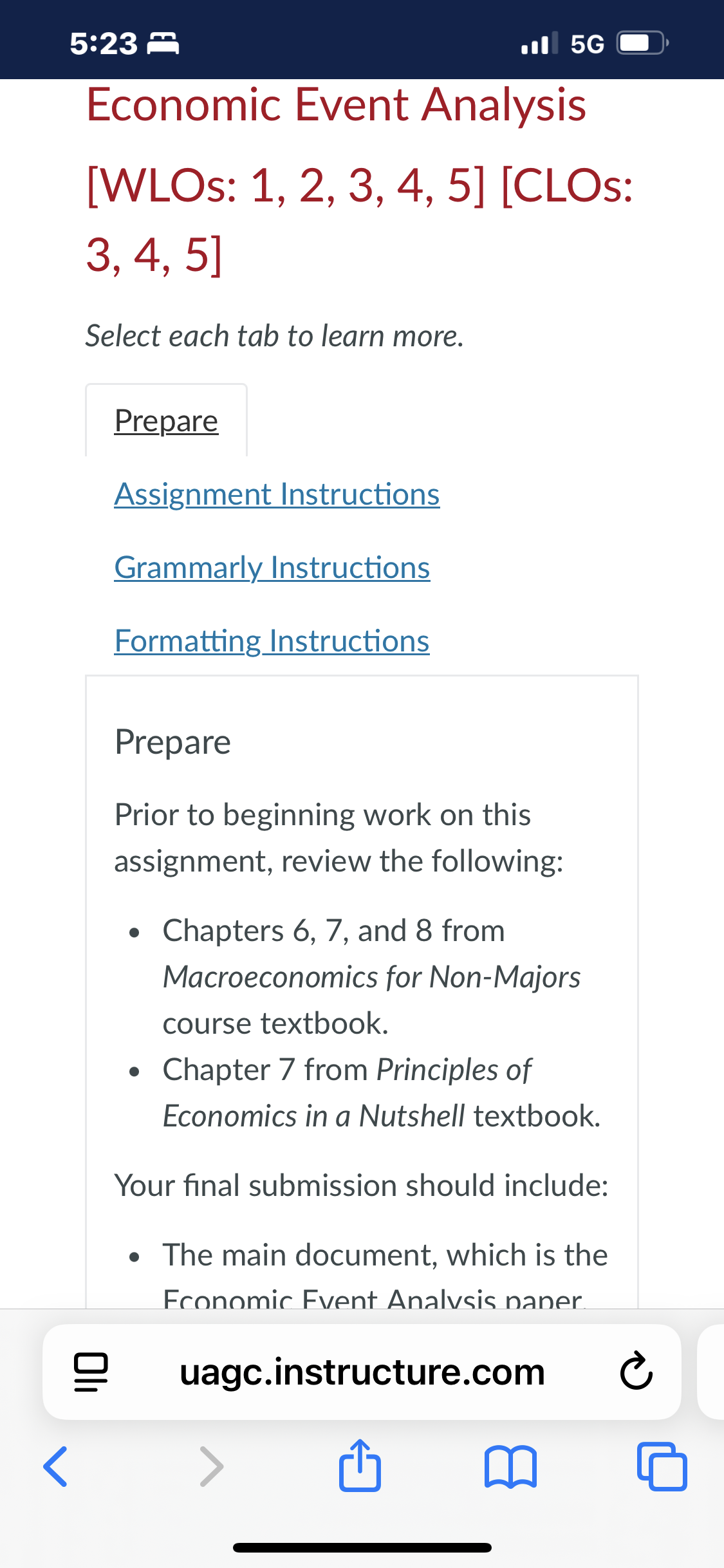Select the Prepare tab
This screenshot has height=1568, width=724.
click(x=166, y=420)
